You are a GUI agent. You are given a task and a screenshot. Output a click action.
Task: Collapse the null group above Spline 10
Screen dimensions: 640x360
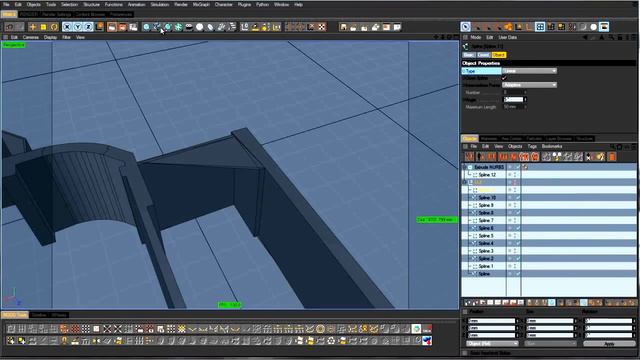(x=464, y=182)
